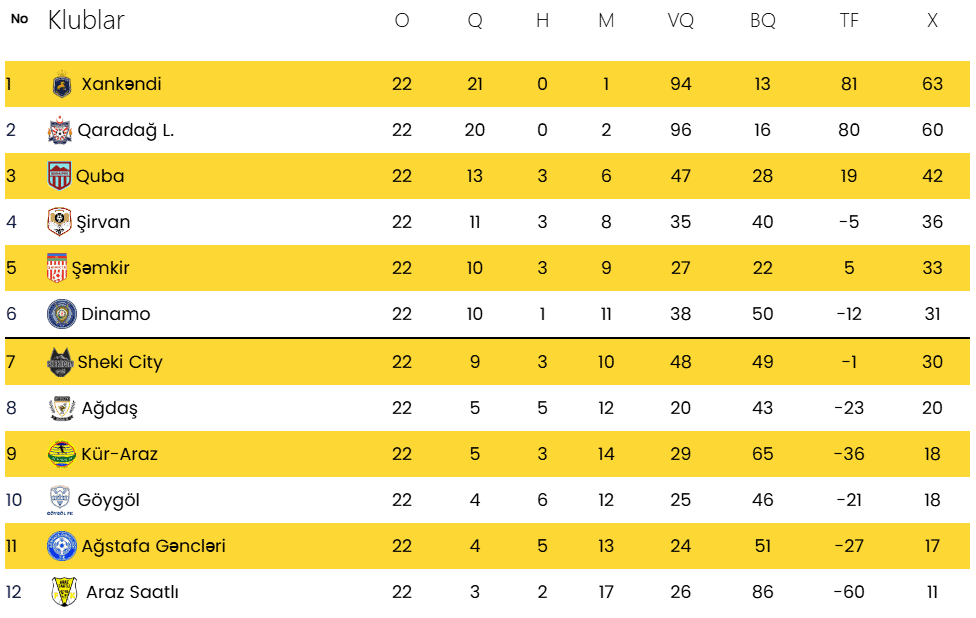
Task: Click the Ağstafa Gəncləri blue emblem
Action: pyautogui.click(x=62, y=546)
